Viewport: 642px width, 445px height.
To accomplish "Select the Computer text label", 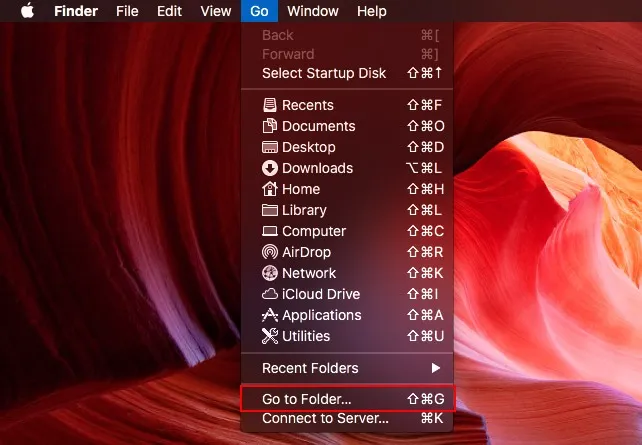I will pos(314,231).
